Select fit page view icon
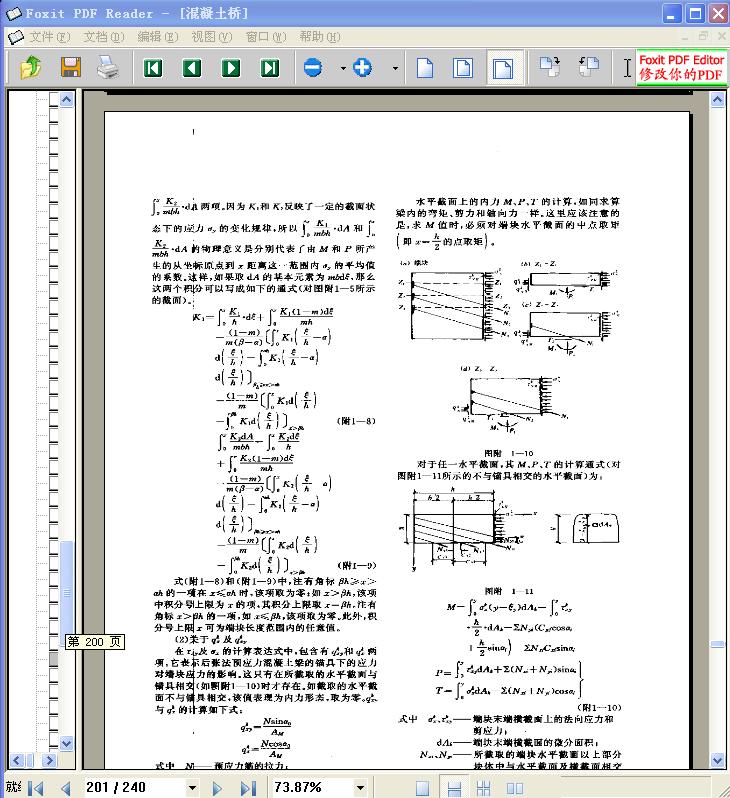Image resolution: width=730 pixels, height=798 pixels. coord(463,68)
